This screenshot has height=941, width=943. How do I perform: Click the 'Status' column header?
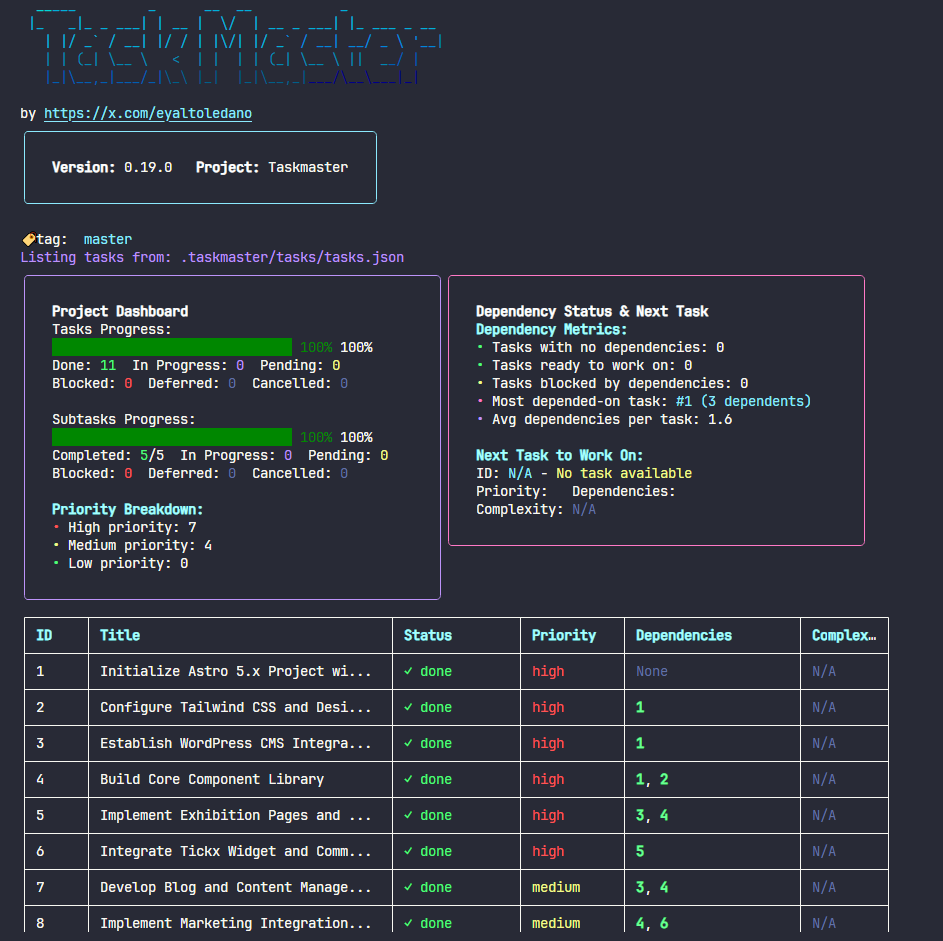[428, 636]
